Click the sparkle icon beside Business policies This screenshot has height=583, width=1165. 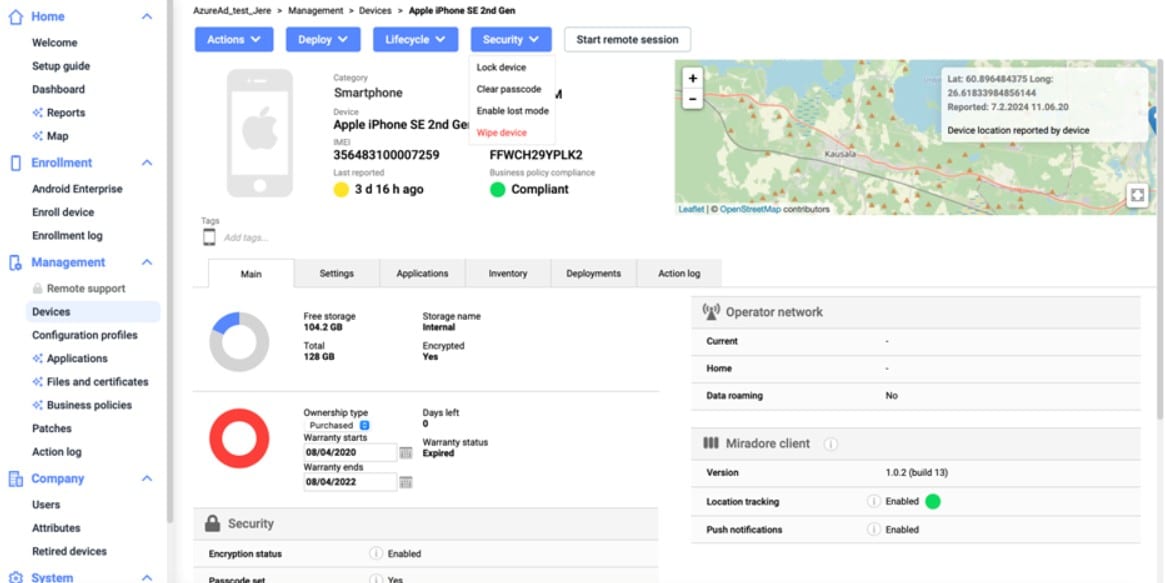37,405
